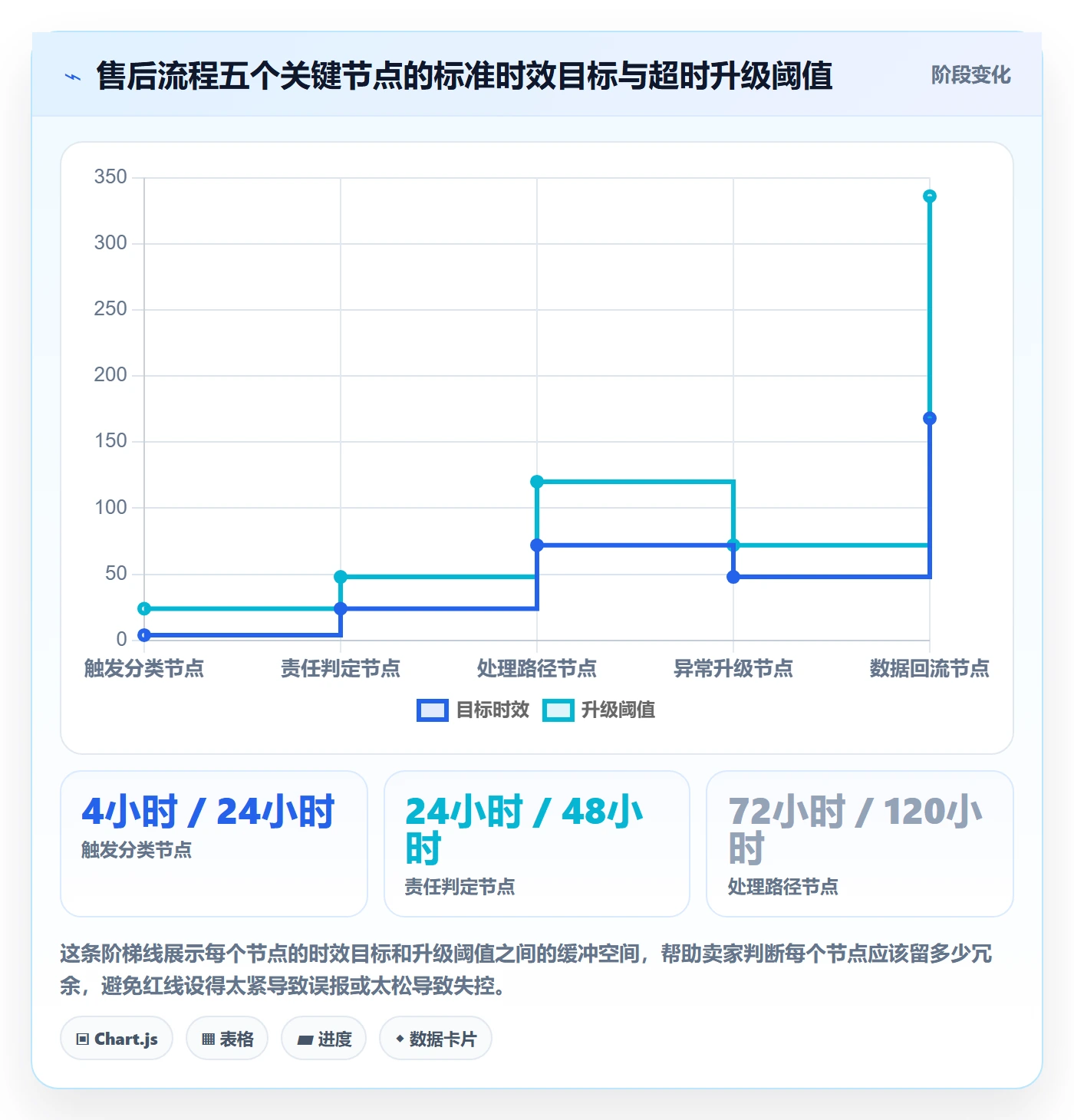Click the 数据回流节点 axis label
This screenshot has width=1074, height=1120.
(930, 669)
